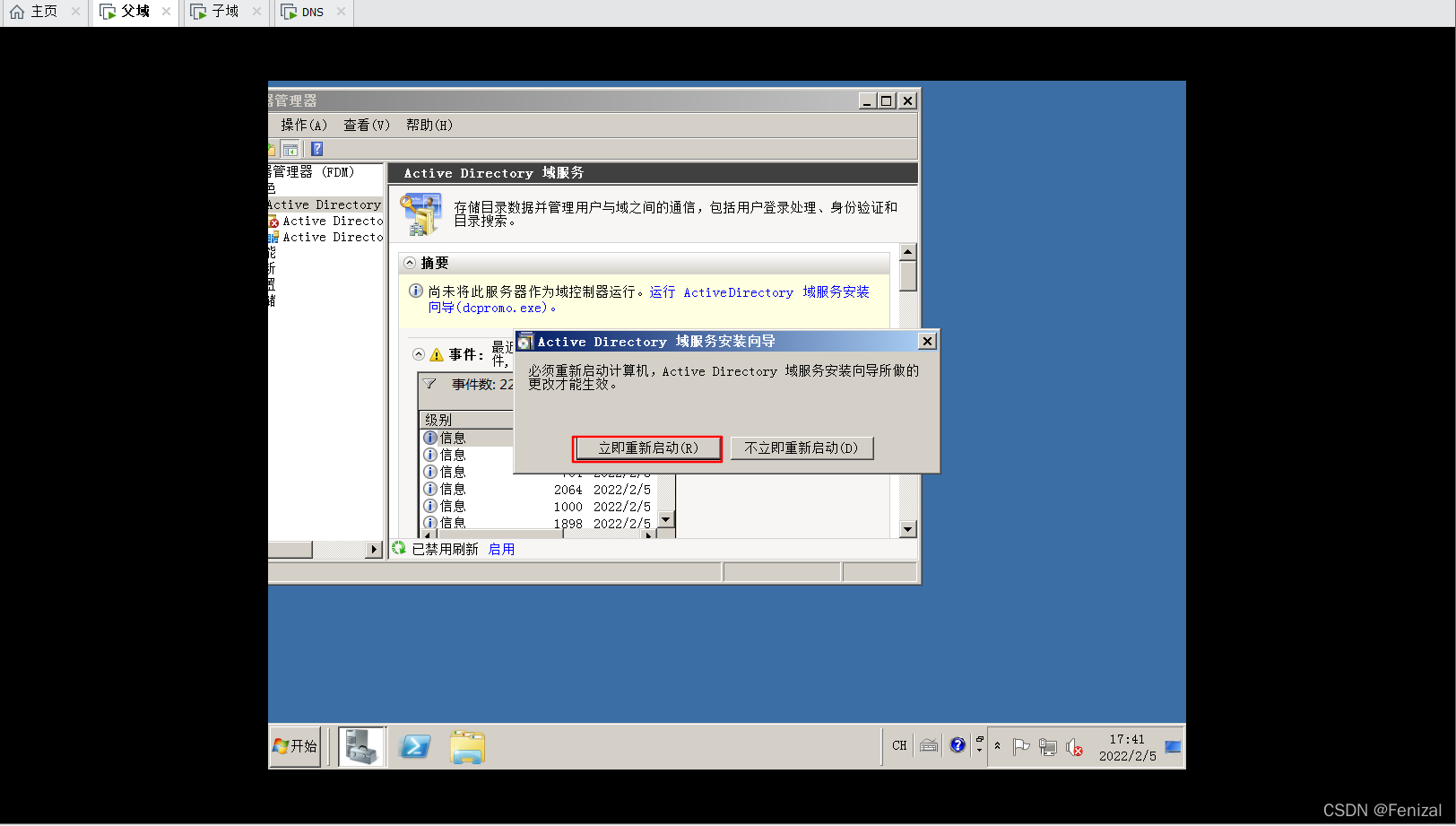Select the 信息 event row with ID 1898
Screen dimensions: 1456x826
click(x=540, y=523)
